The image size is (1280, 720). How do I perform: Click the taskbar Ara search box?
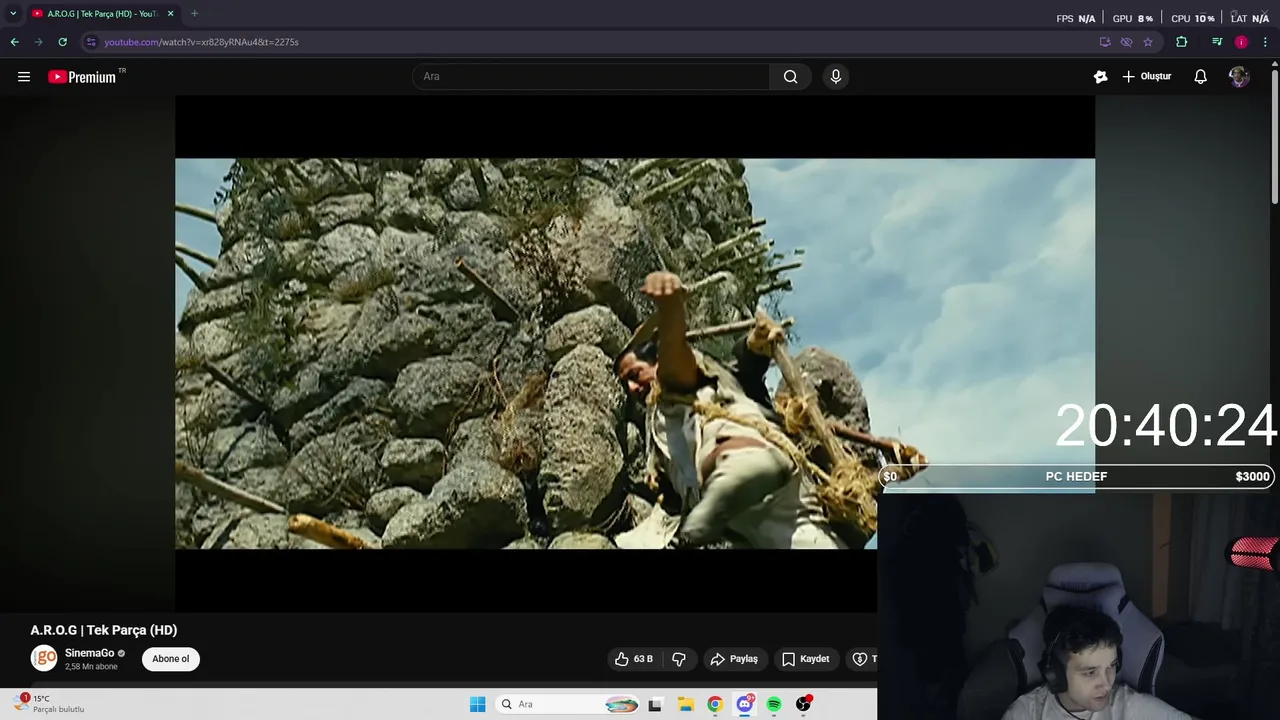point(568,704)
